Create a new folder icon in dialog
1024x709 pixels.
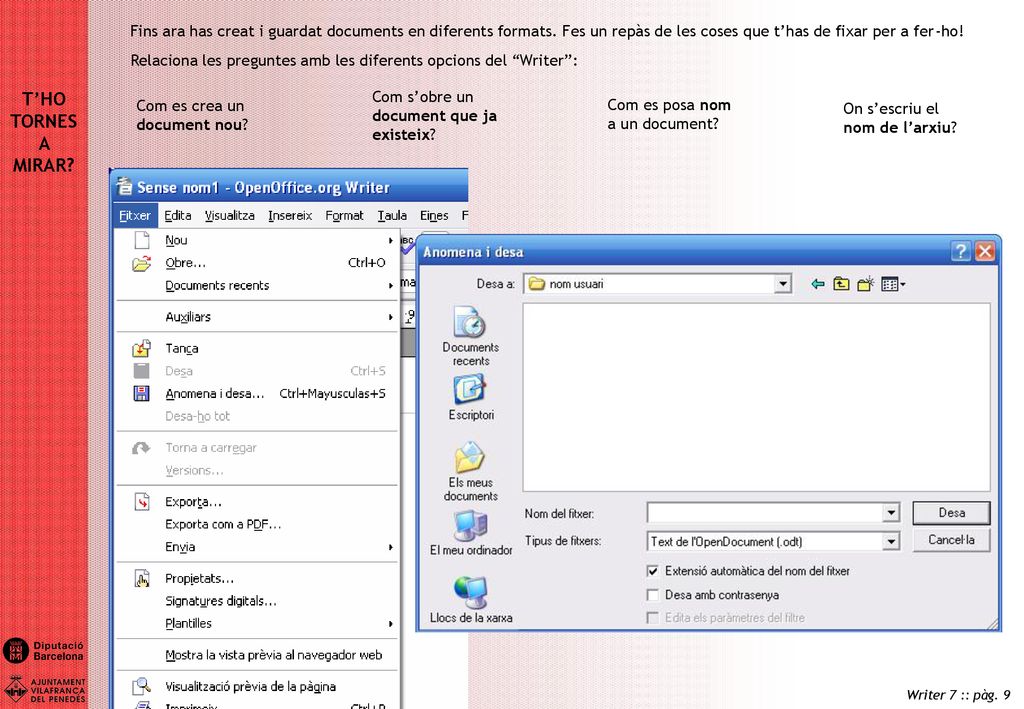tap(865, 284)
